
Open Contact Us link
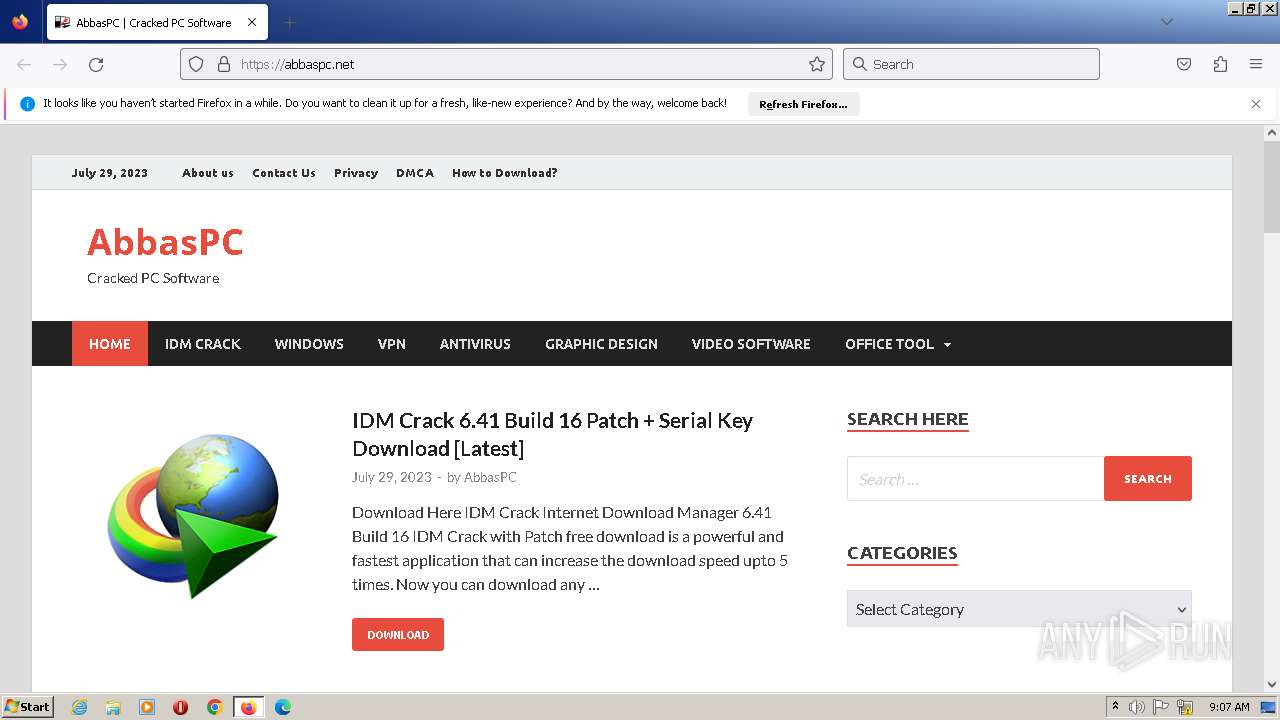tap(284, 173)
